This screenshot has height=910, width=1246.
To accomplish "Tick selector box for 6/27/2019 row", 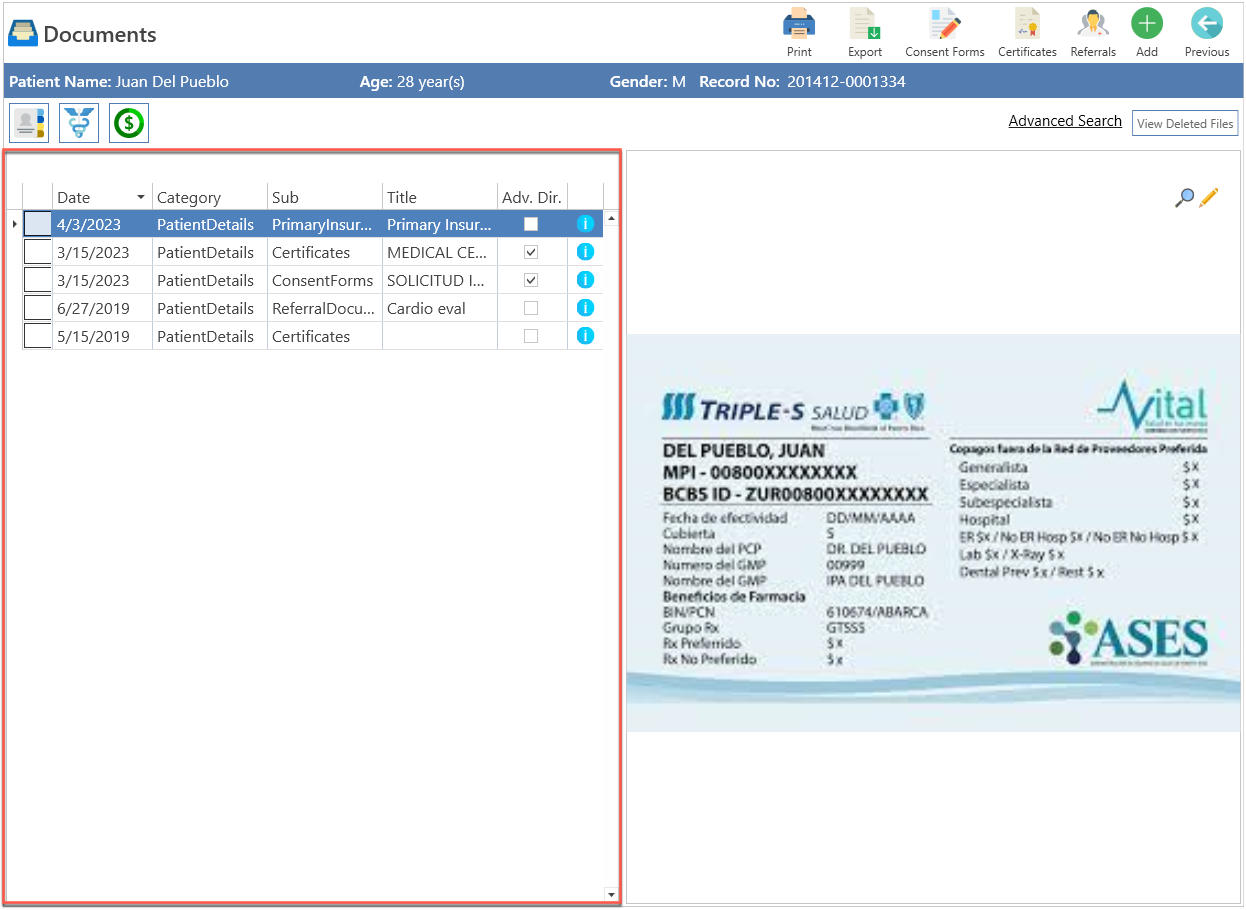I will [x=37, y=308].
